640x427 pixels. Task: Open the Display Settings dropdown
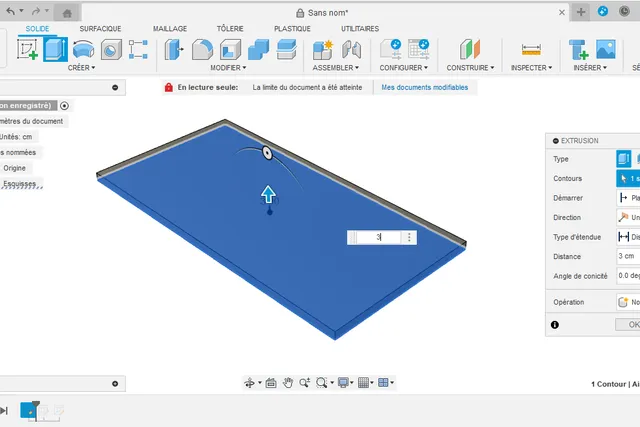(x=345, y=383)
